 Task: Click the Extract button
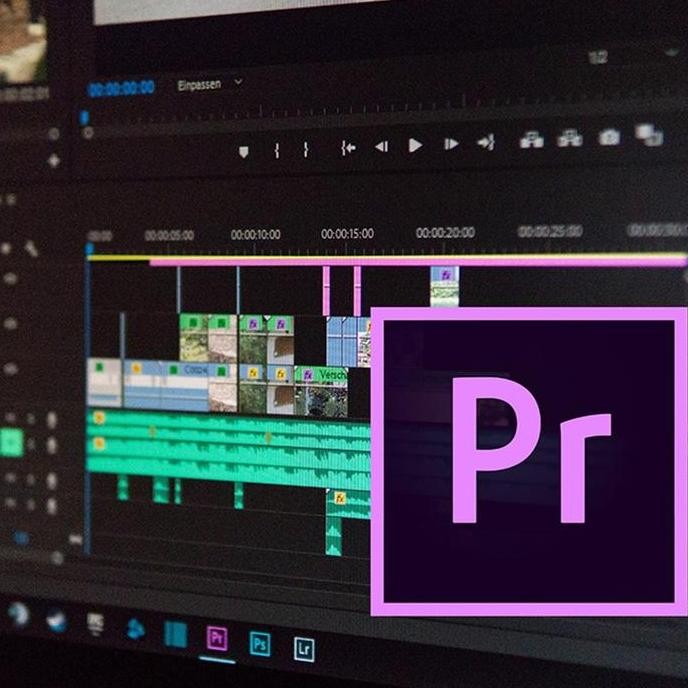point(570,138)
